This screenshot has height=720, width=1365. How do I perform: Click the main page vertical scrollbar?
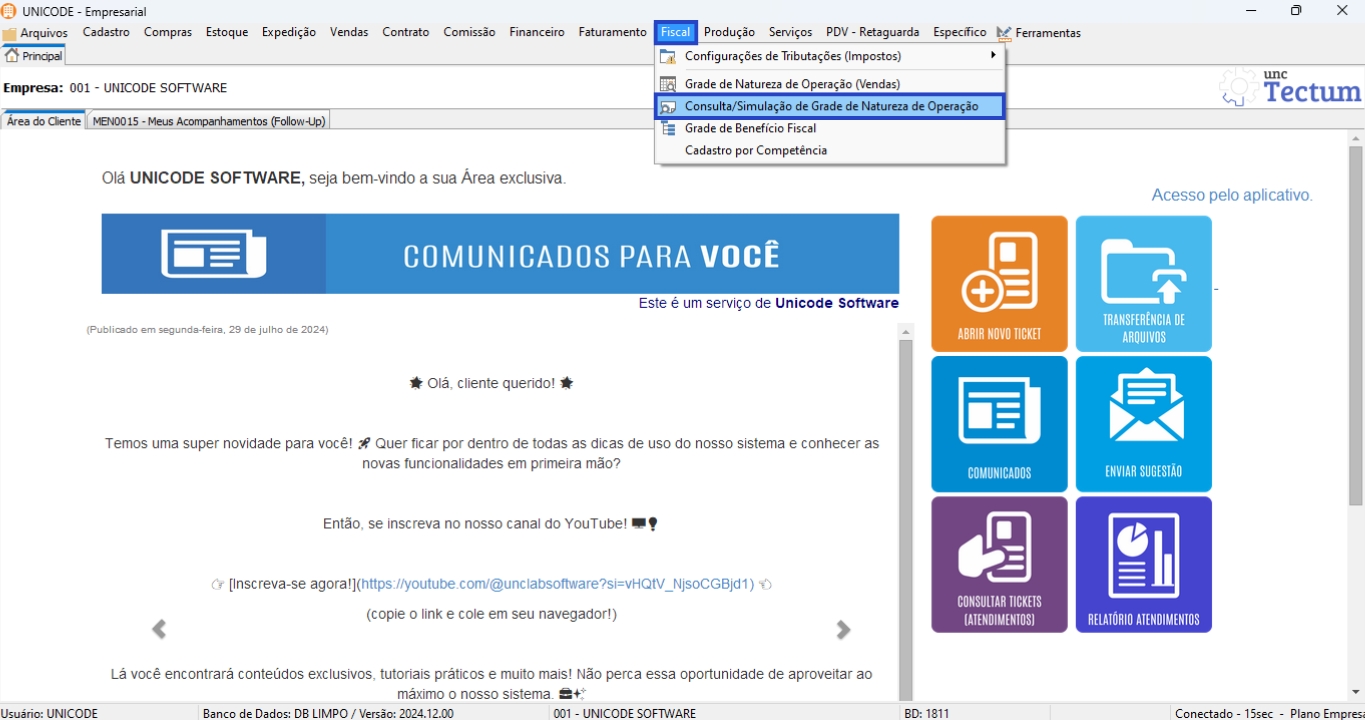(x=1356, y=400)
